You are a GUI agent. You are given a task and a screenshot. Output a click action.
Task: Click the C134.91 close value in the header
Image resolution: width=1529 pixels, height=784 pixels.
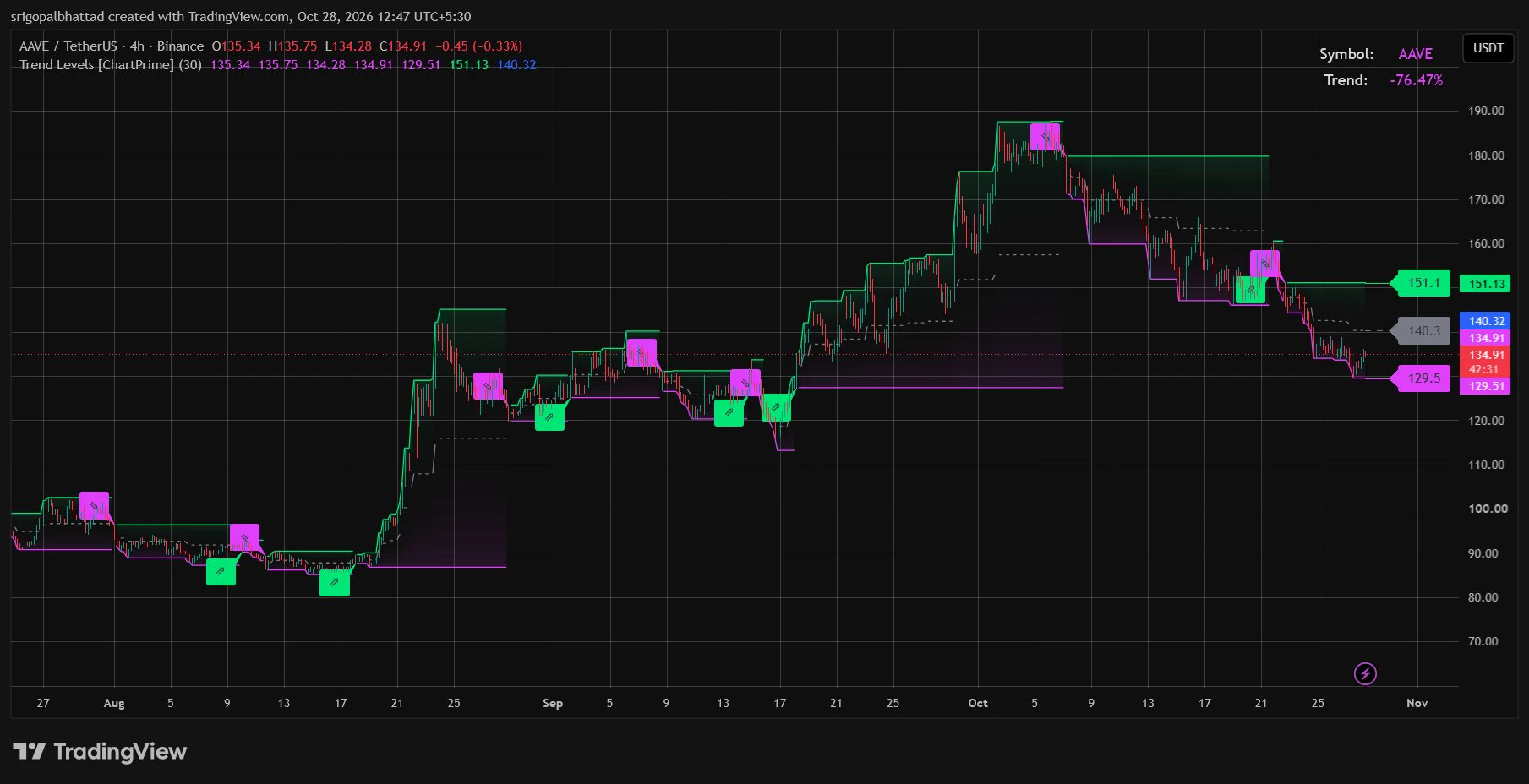pos(403,46)
